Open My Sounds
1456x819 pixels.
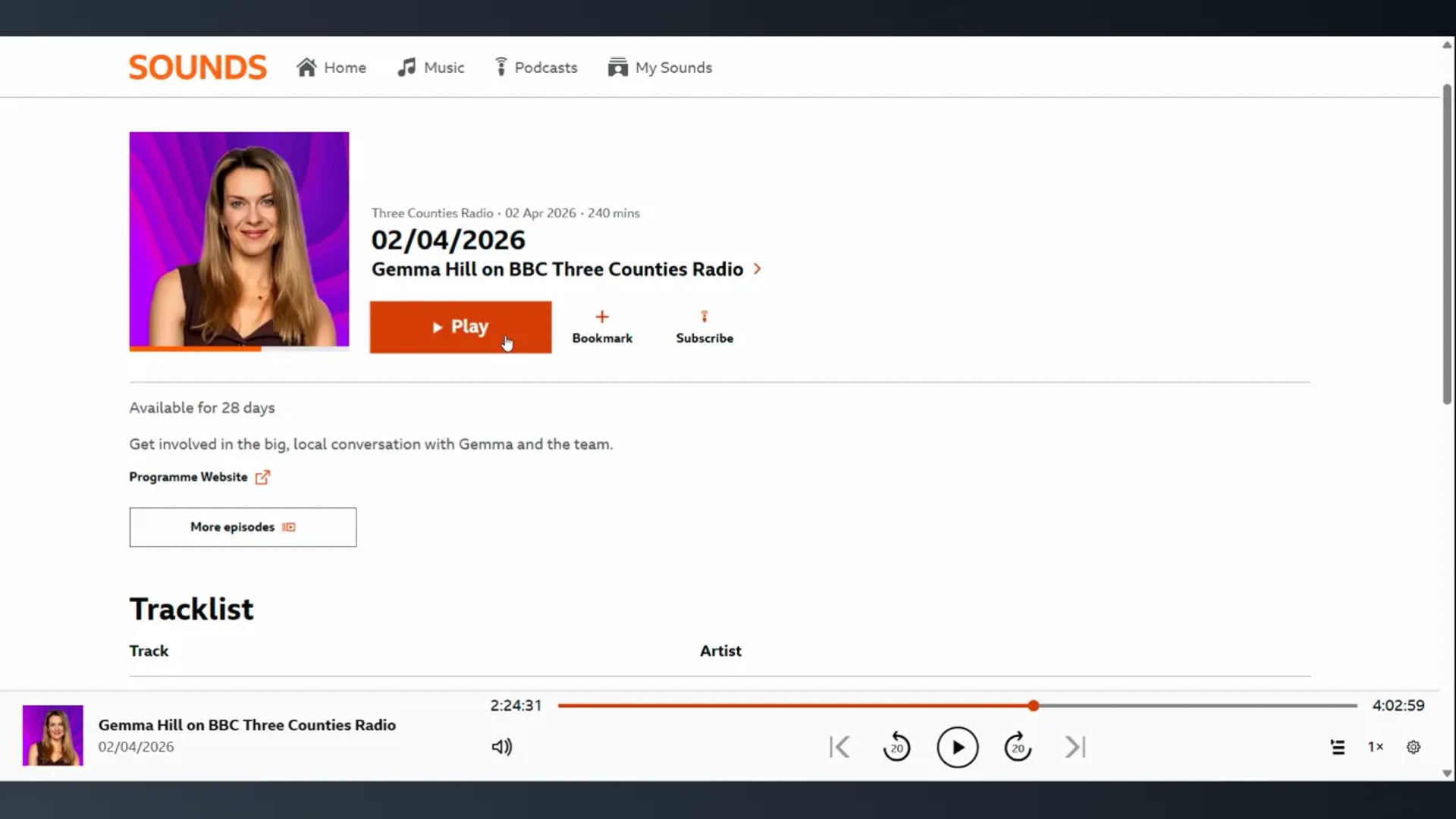[x=660, y=67]
